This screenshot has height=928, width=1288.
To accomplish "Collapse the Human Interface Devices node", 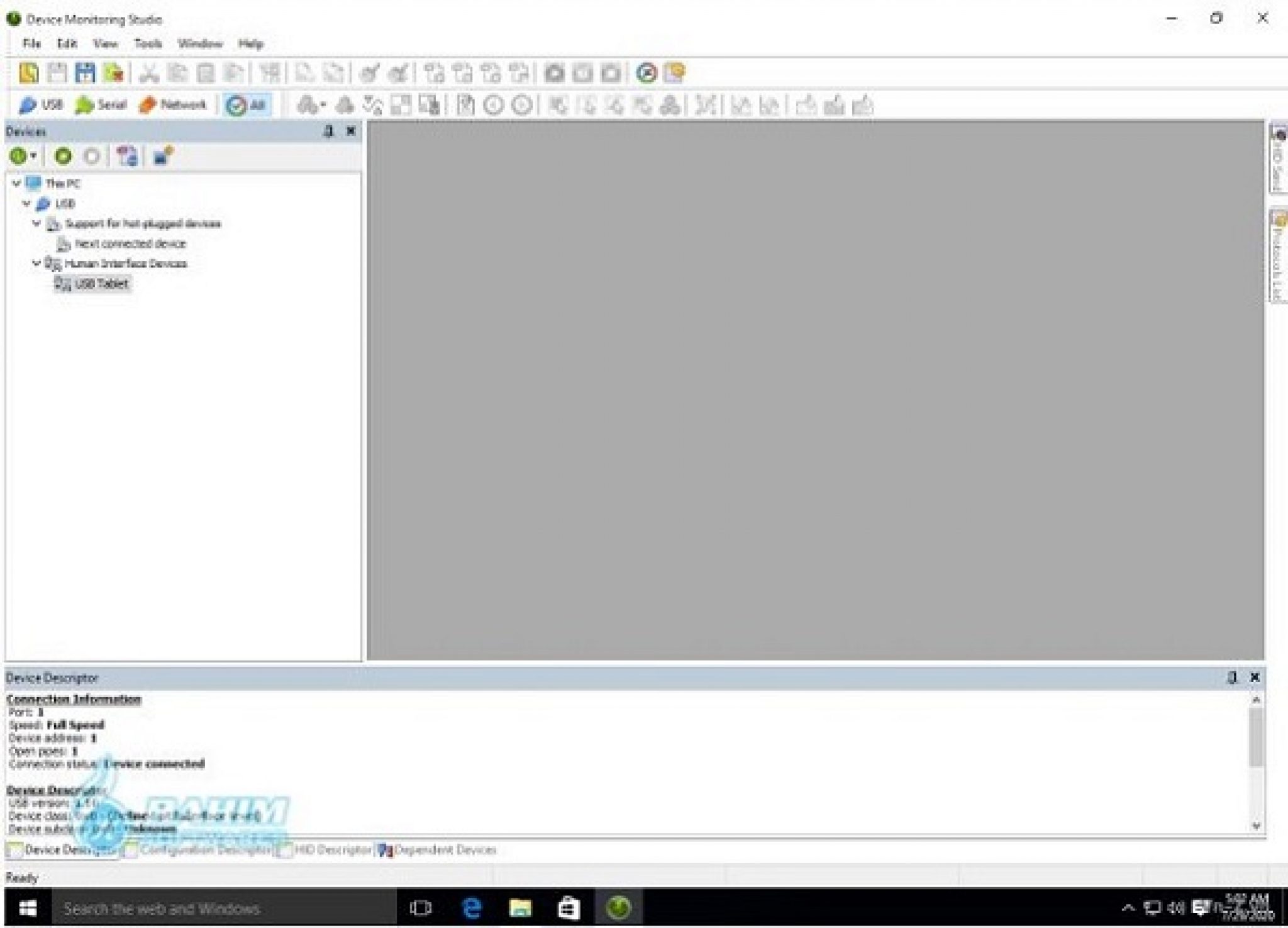I will click(36, 264).
